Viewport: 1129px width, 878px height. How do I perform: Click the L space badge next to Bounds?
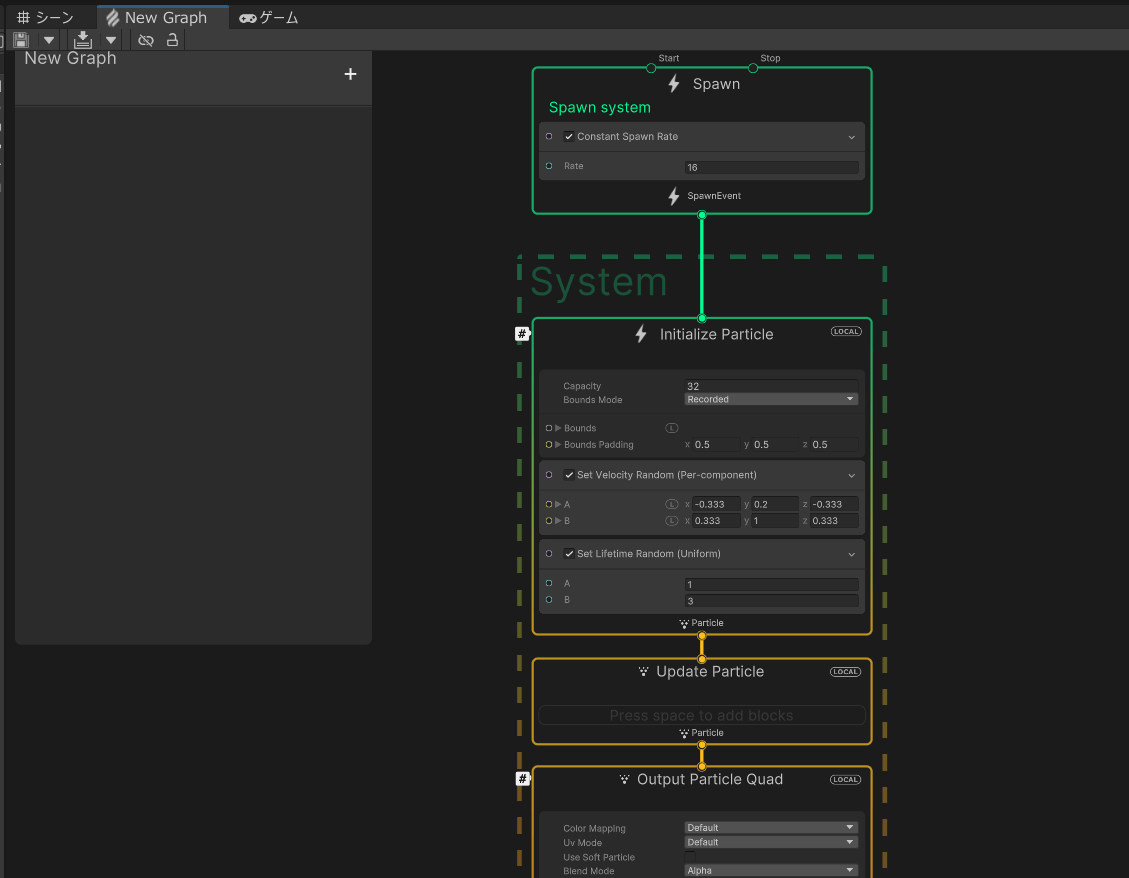coord(672,428)
